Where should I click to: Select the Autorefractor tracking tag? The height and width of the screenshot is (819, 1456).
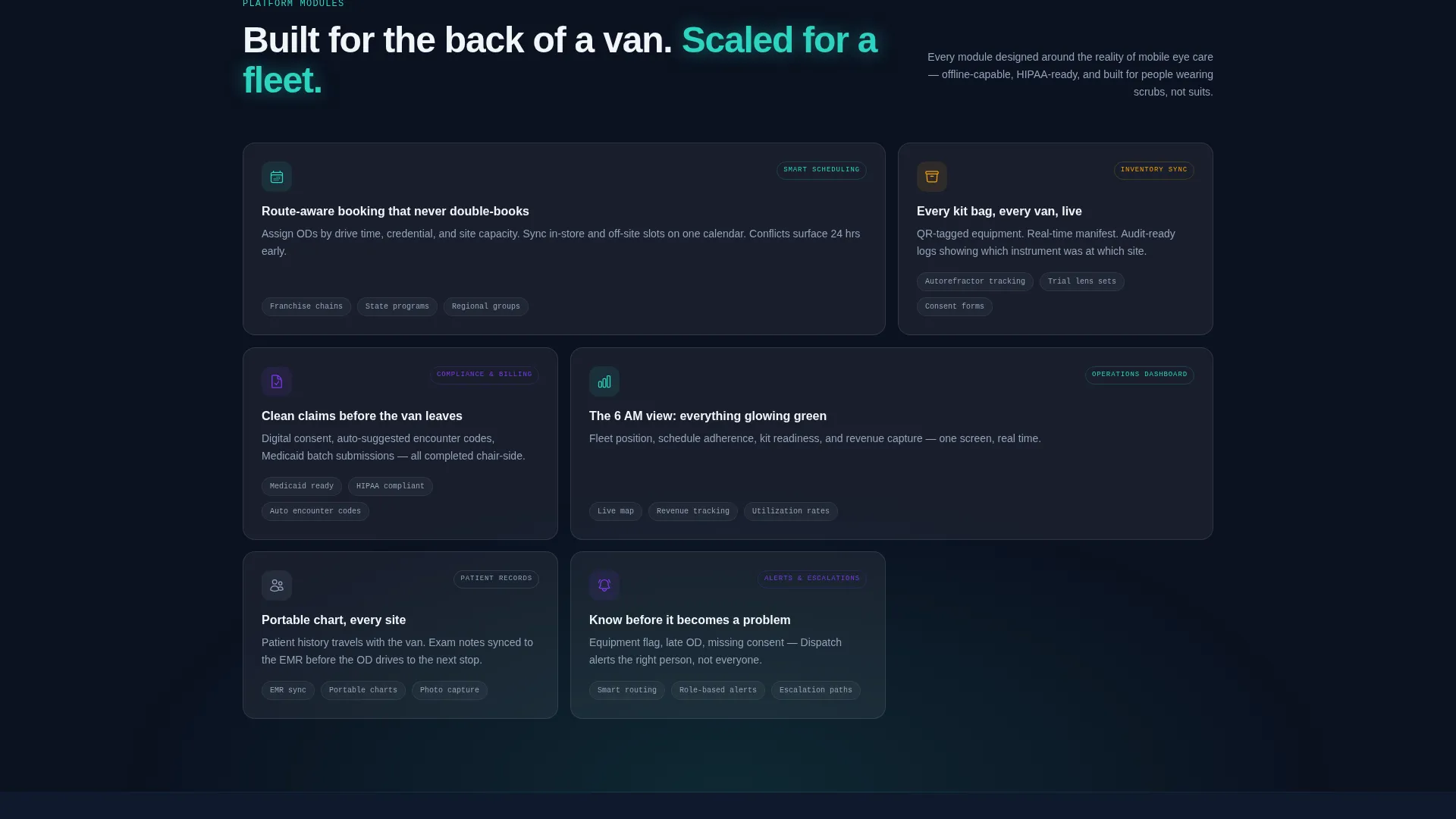975,281
